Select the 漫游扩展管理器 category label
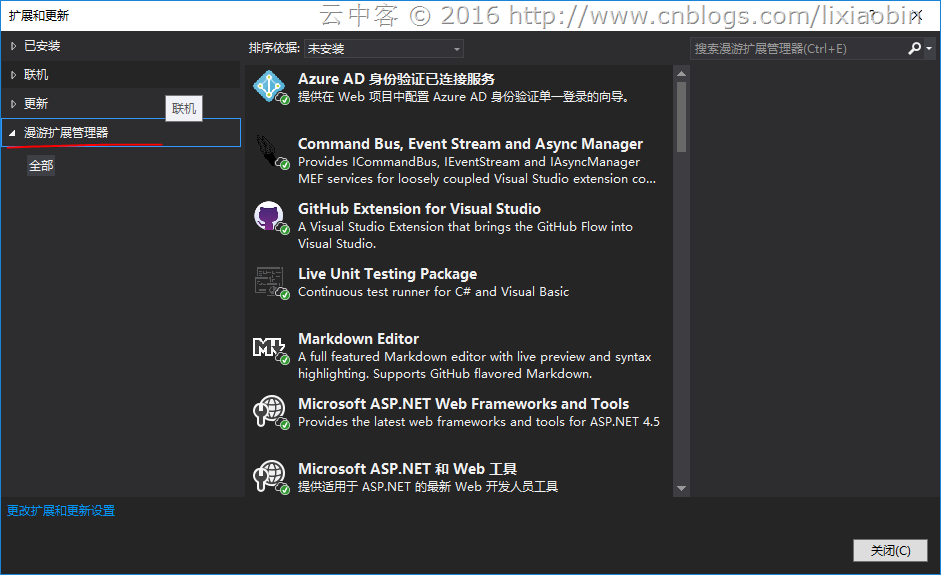The width and height of the screenshot is (941, 575). (x=66, y=133)
